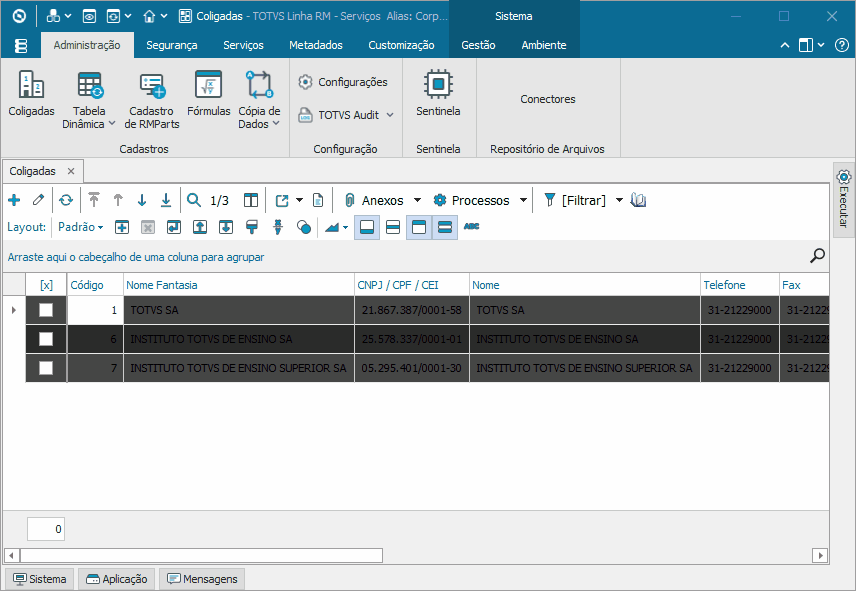Open the Fórmulas ribbon icon
Viewport: 856px width, 591px height.
point(209,93)
